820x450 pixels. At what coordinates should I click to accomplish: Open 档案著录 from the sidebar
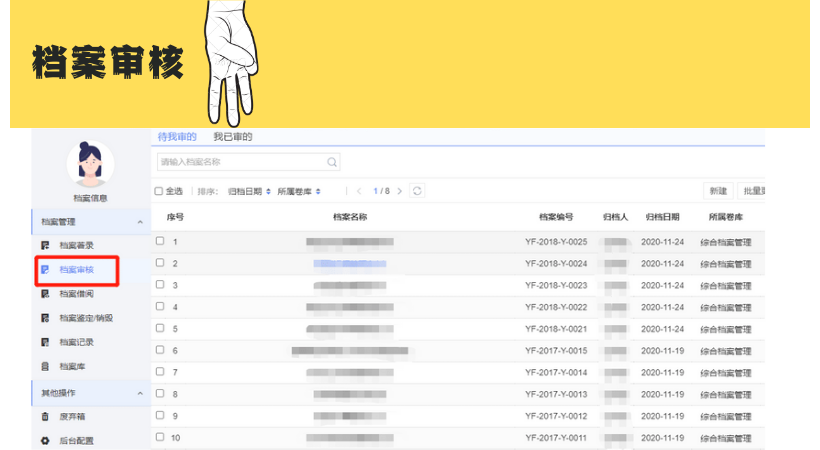click(76, 245)
